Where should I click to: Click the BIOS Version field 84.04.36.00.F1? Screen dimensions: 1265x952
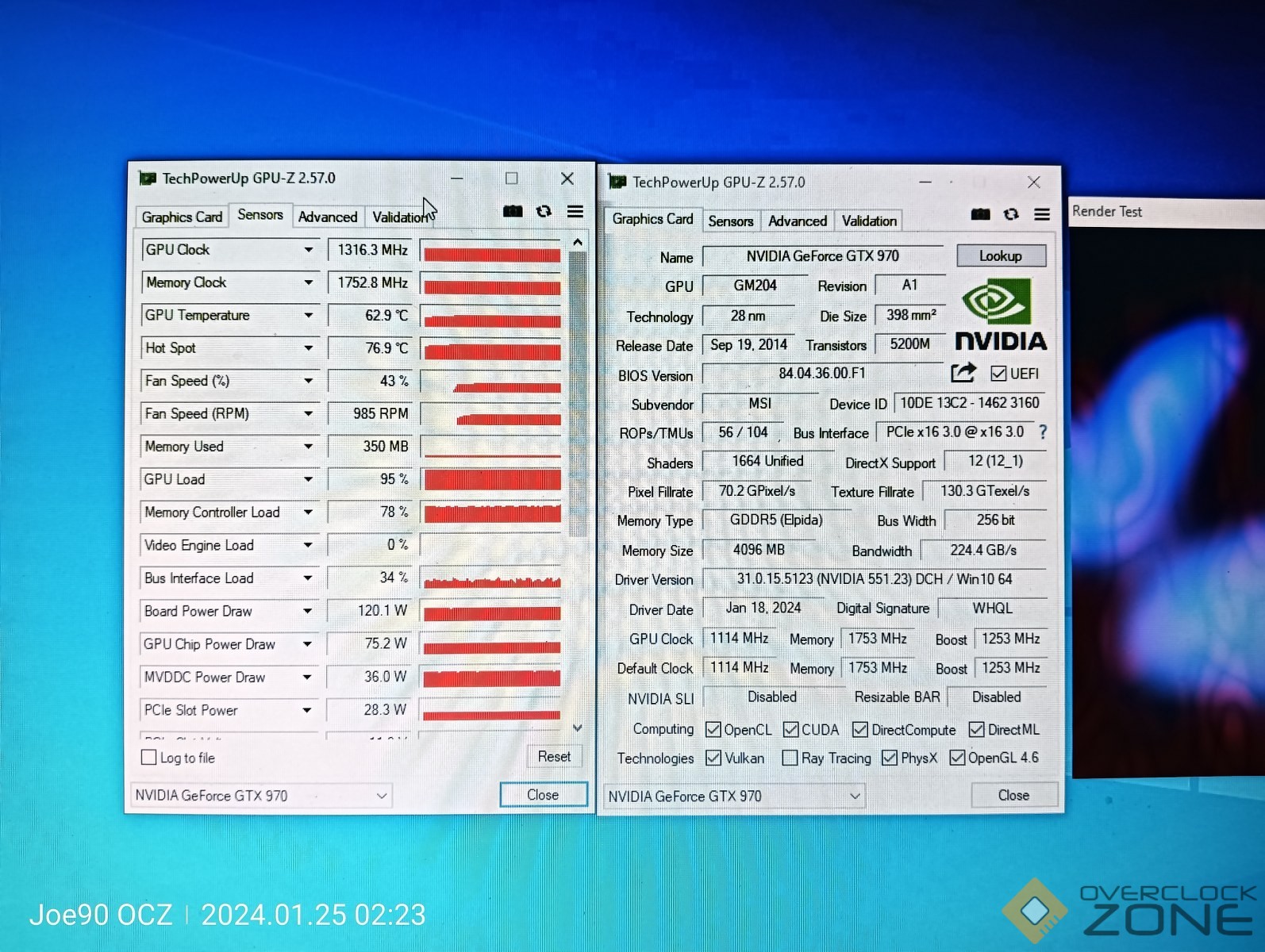click(822, 373)
